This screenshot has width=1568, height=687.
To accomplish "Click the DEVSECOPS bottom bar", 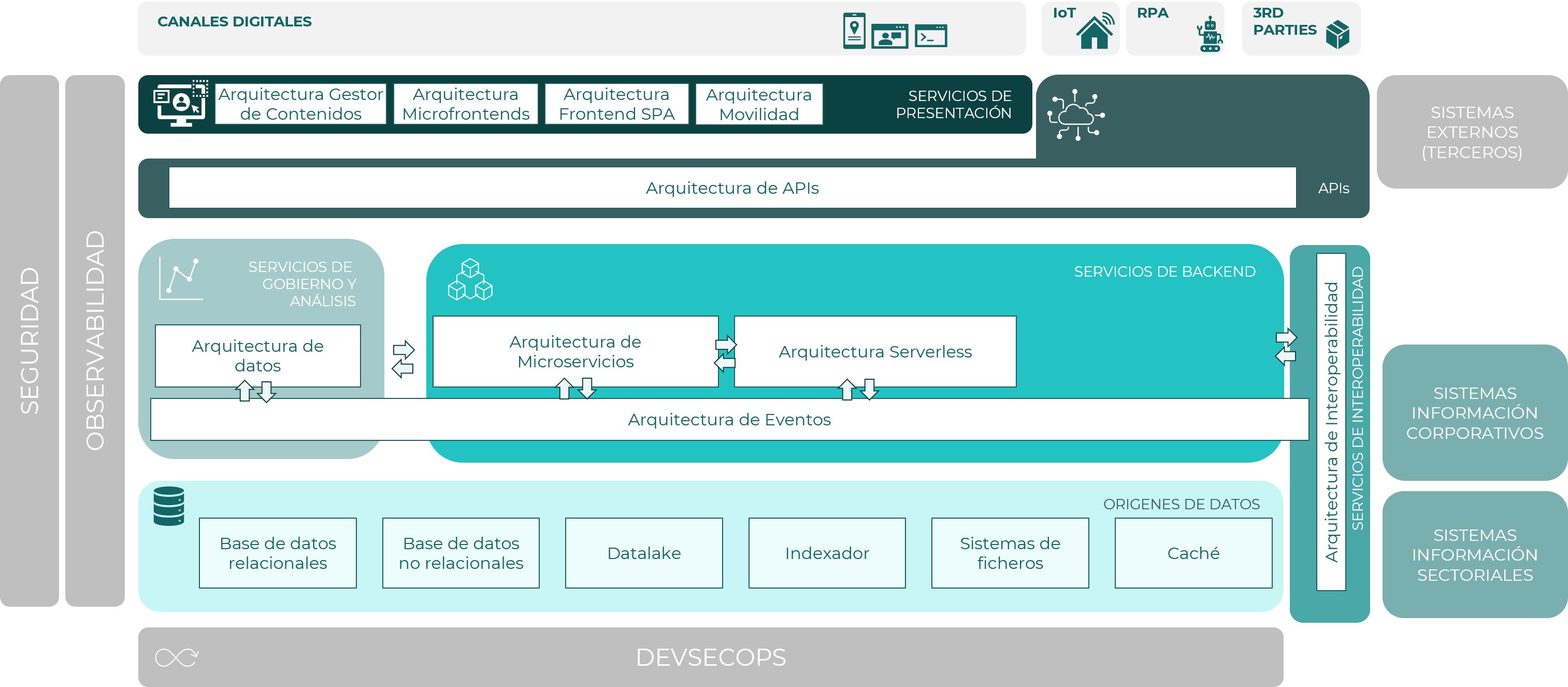I will (711, 657).
